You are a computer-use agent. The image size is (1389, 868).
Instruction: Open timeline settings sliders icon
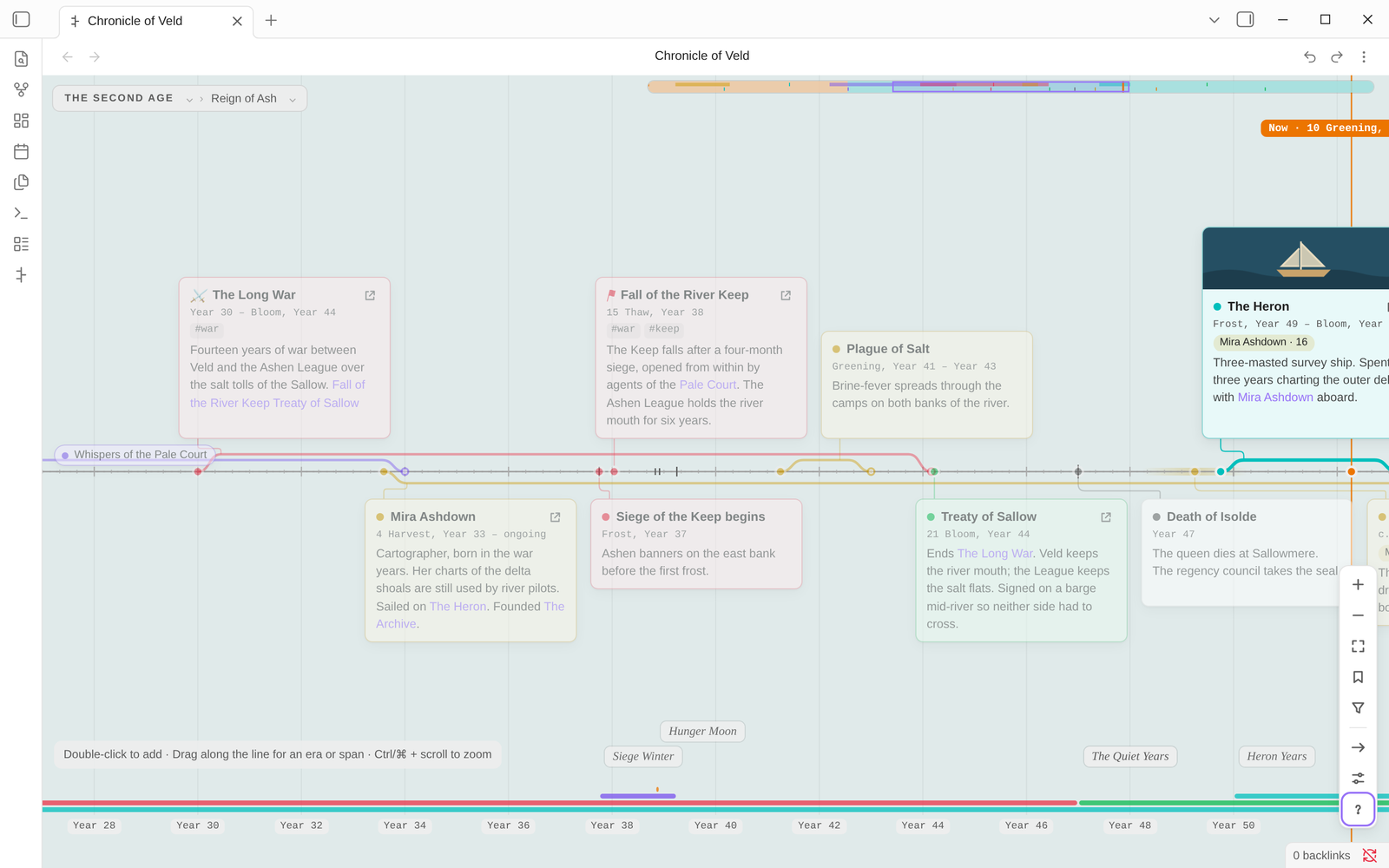point(1358,779)
